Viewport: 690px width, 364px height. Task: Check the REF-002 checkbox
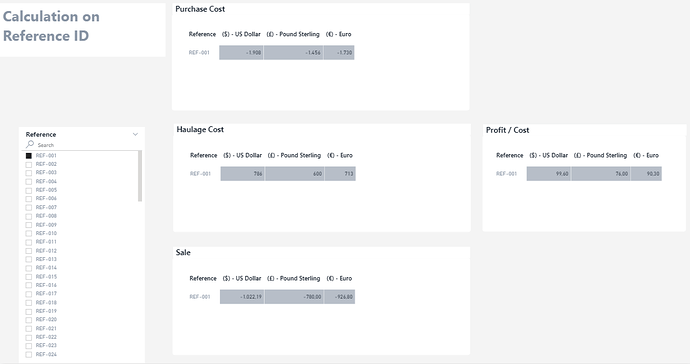[29, 164]
